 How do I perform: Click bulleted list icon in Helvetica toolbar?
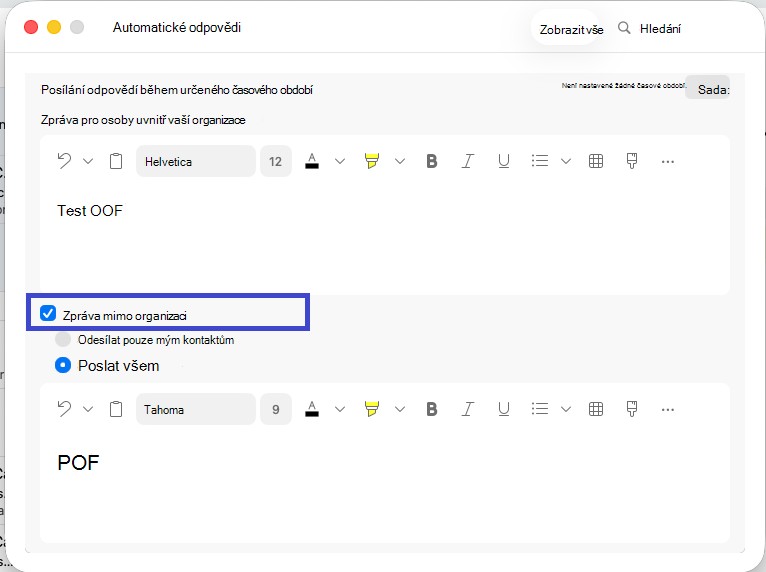point(540,161)
